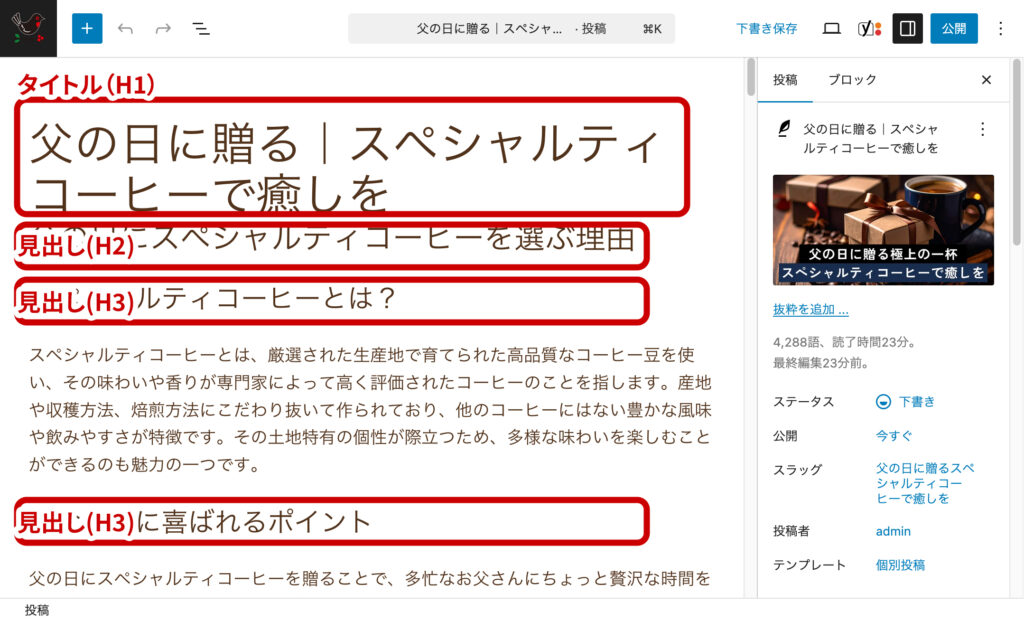Change the author admin
1024x622 pixels.
pos(893,531)
